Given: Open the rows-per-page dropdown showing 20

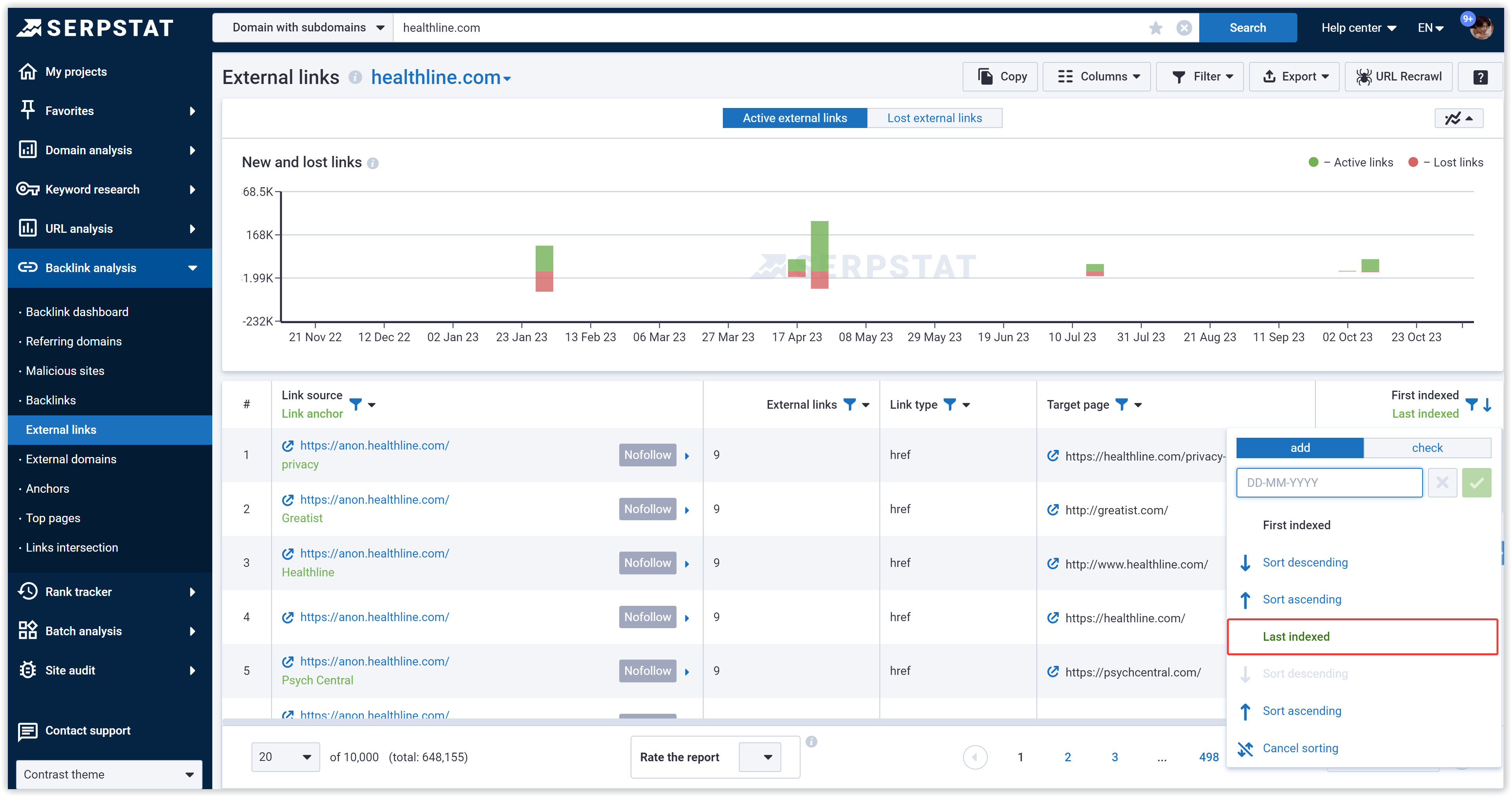Looking at the screenshot, I should pyautogui.click(x=285, y=757).
